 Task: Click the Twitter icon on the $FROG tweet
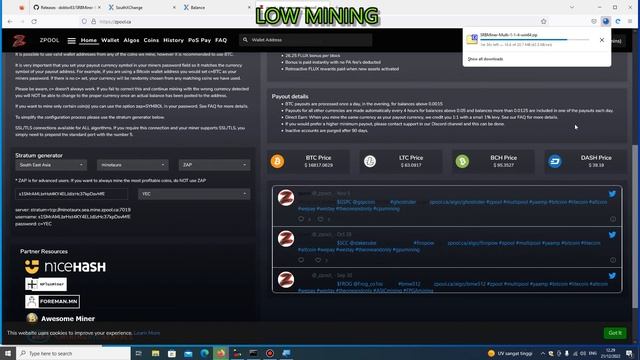[612, 276]
